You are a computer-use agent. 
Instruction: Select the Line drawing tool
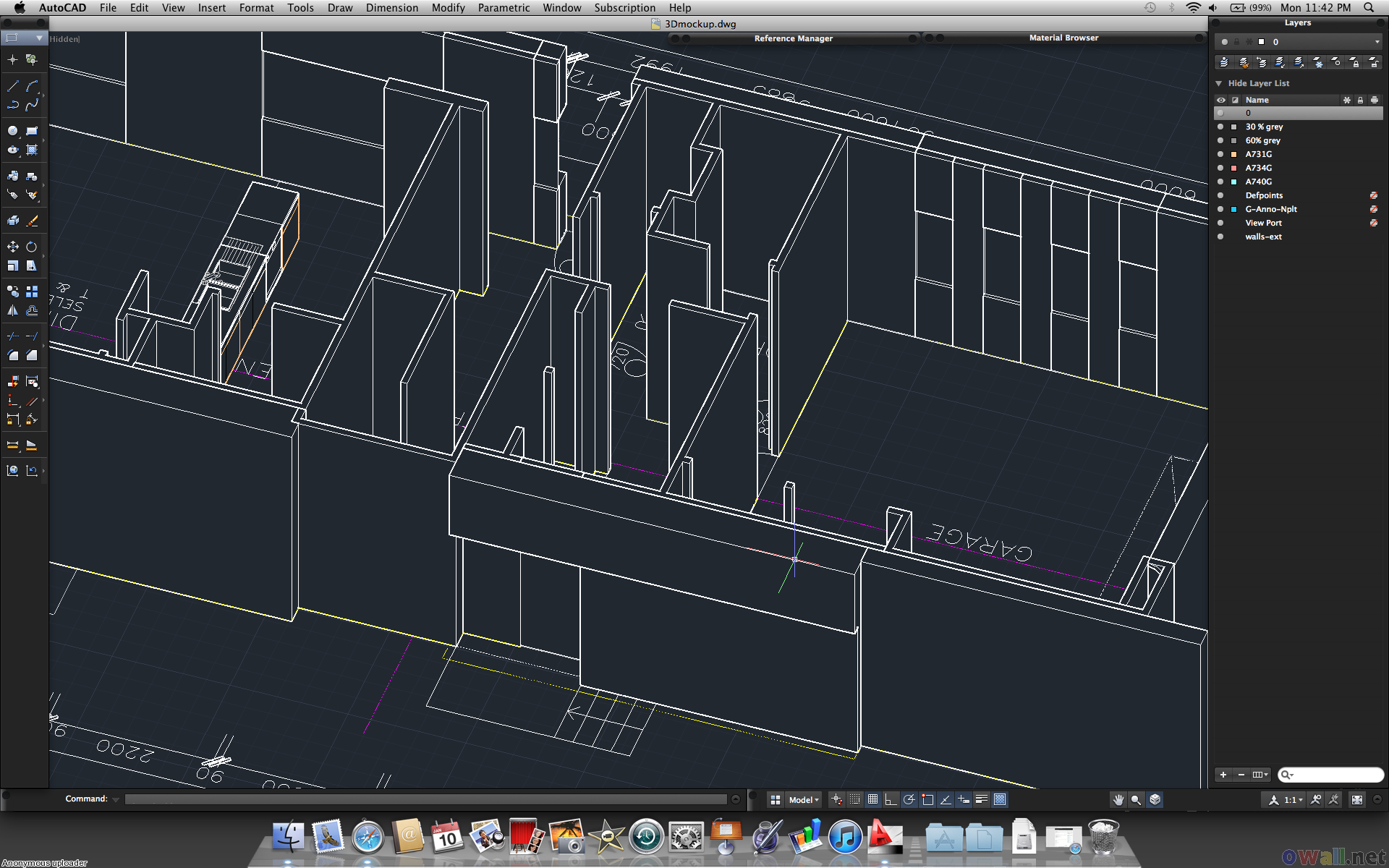point(12,86)
